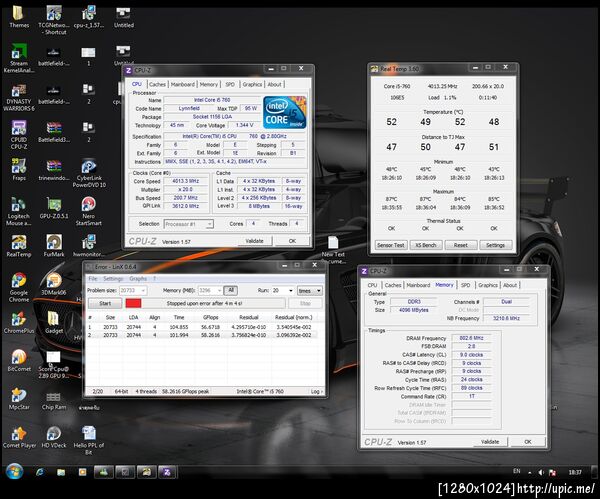This screenshot has width=600, height=499.
Task: Click Reset button in Real Temp
Action: click(461, 245)
